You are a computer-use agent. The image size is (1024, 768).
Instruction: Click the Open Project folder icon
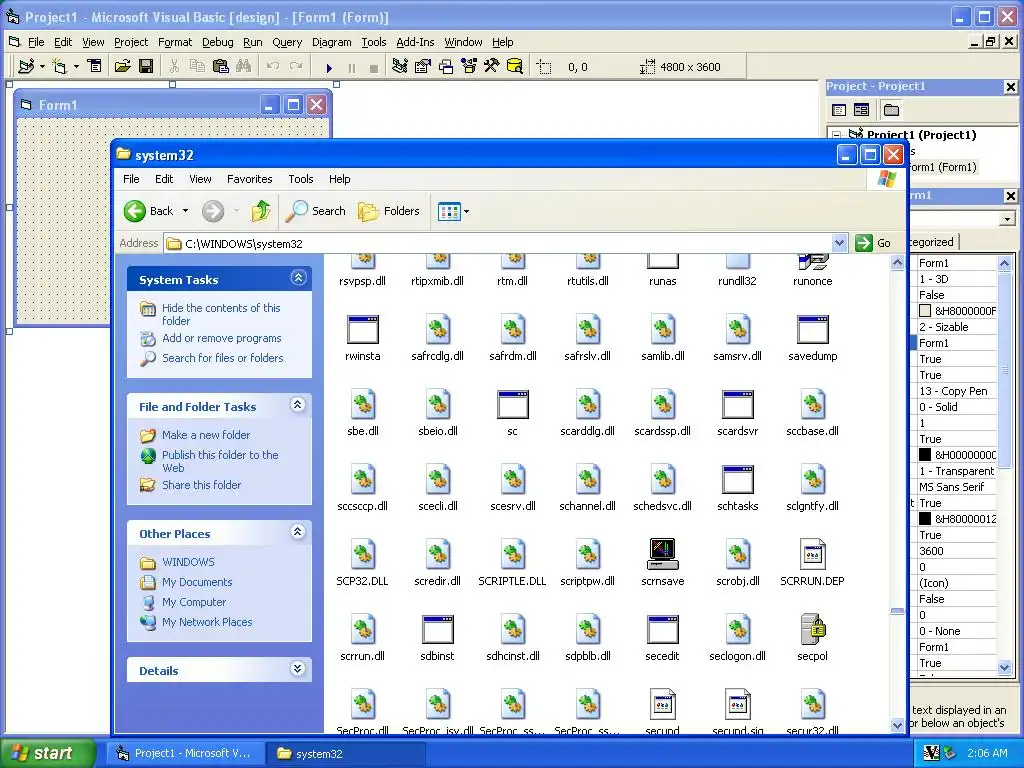(x=122, y=66)
